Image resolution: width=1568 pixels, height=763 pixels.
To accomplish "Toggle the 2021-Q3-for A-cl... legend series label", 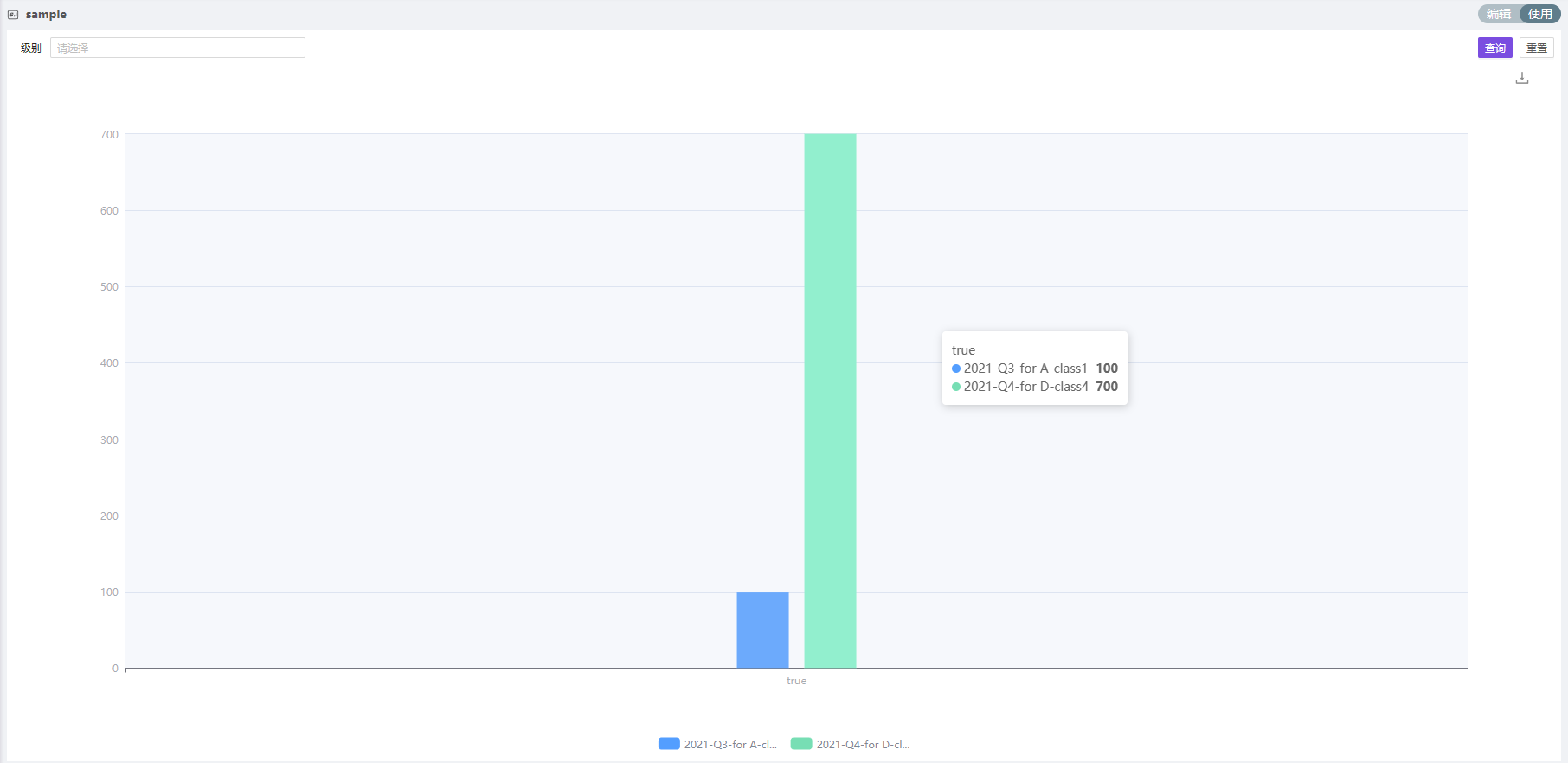I will pos(730,744).
